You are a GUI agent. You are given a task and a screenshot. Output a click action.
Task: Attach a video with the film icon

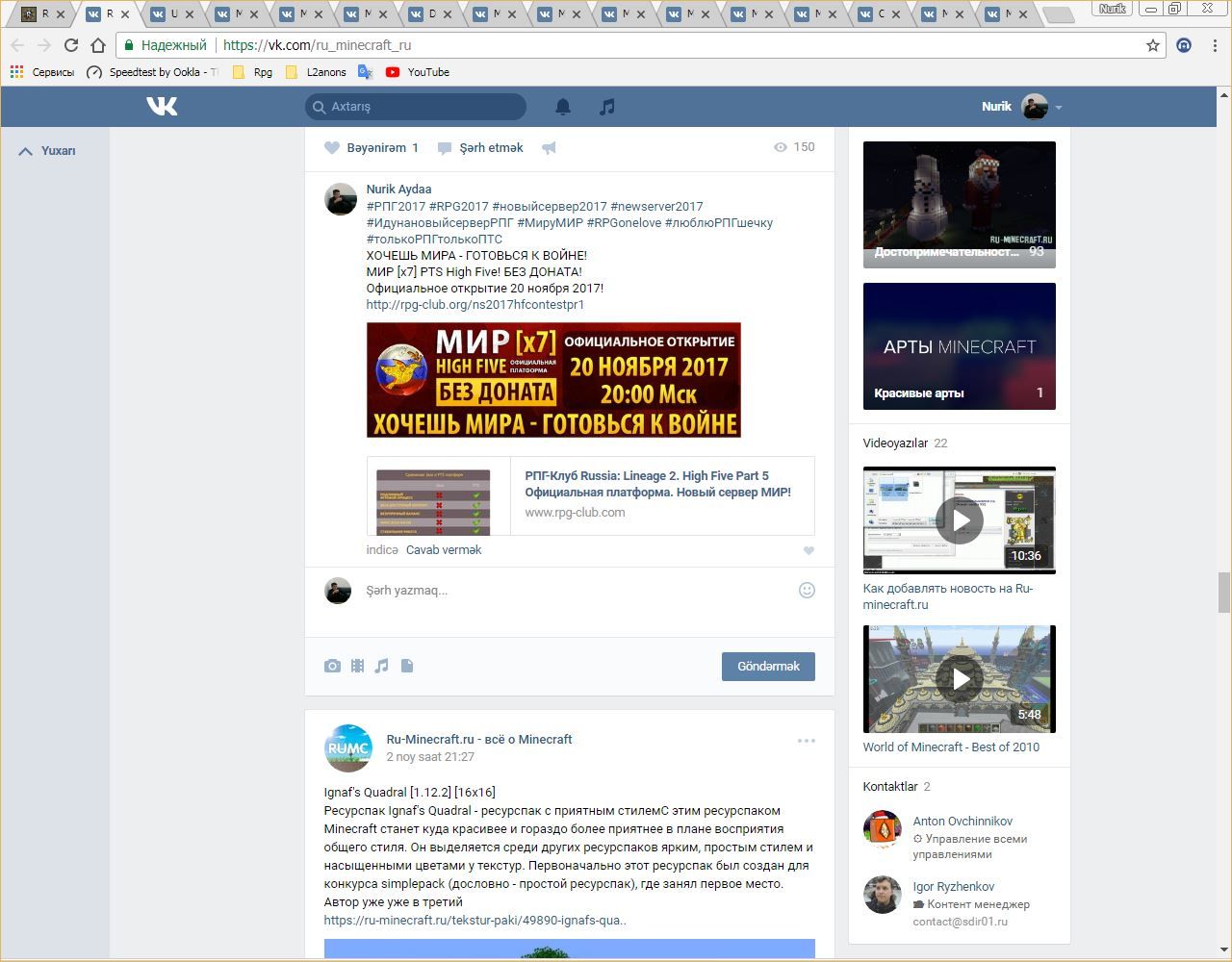[x=357, y=666]
